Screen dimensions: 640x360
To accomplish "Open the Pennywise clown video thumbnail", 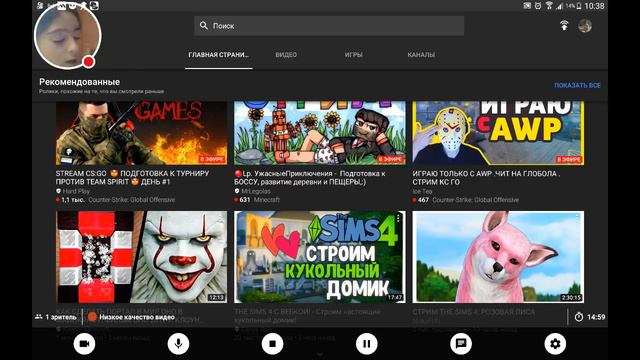I will coord(142,257).
